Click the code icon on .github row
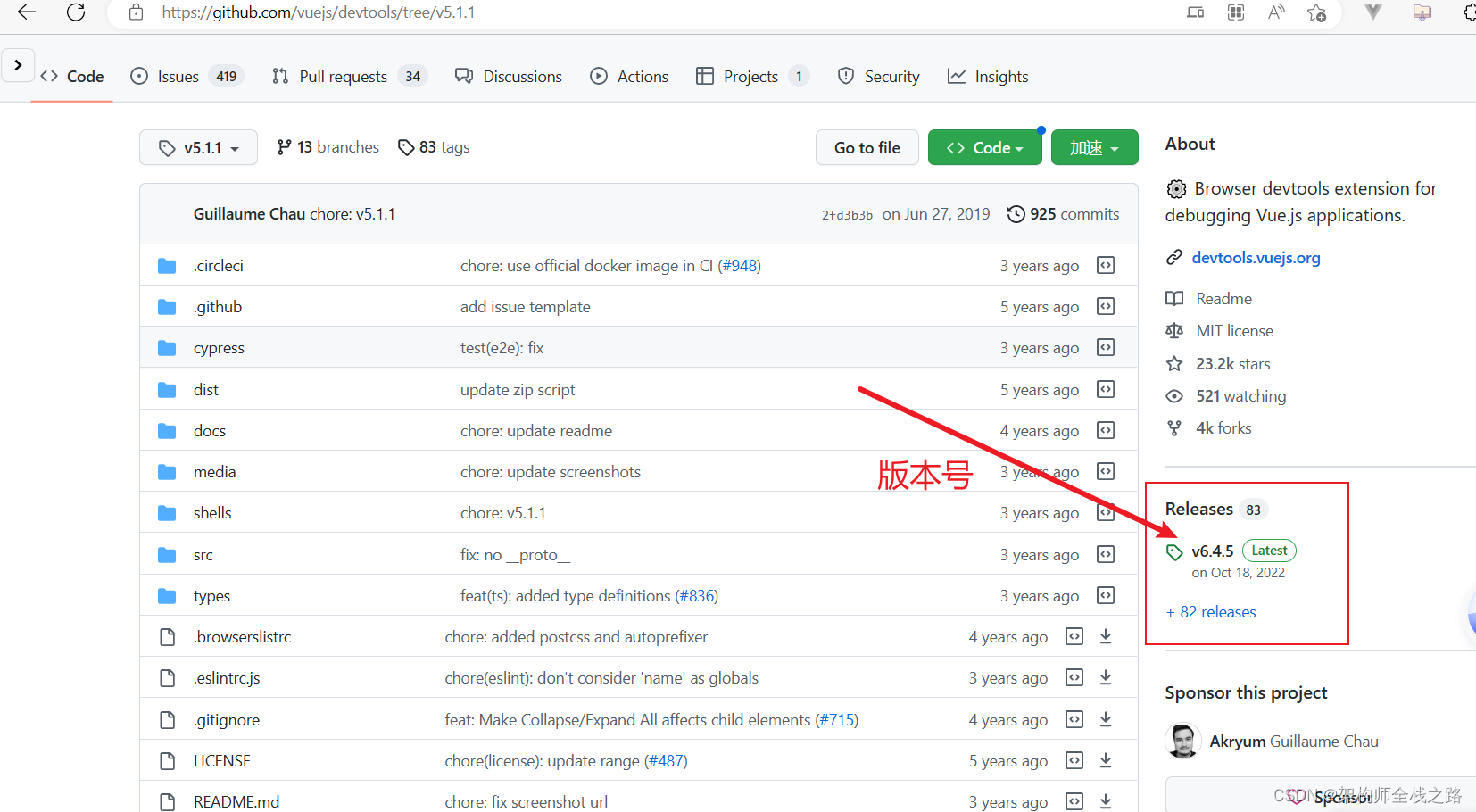The image size is (1476, 812). (x=1106, y=306)
